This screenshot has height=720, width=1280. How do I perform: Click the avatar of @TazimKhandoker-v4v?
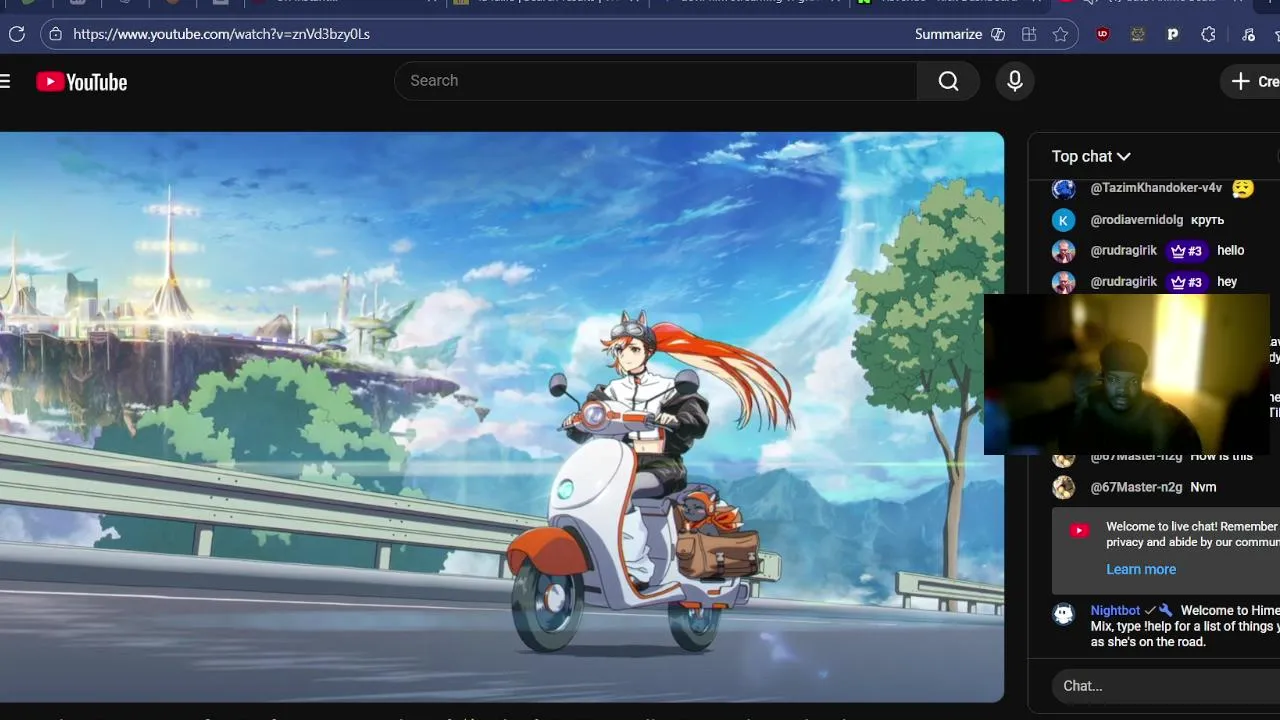1064,188
